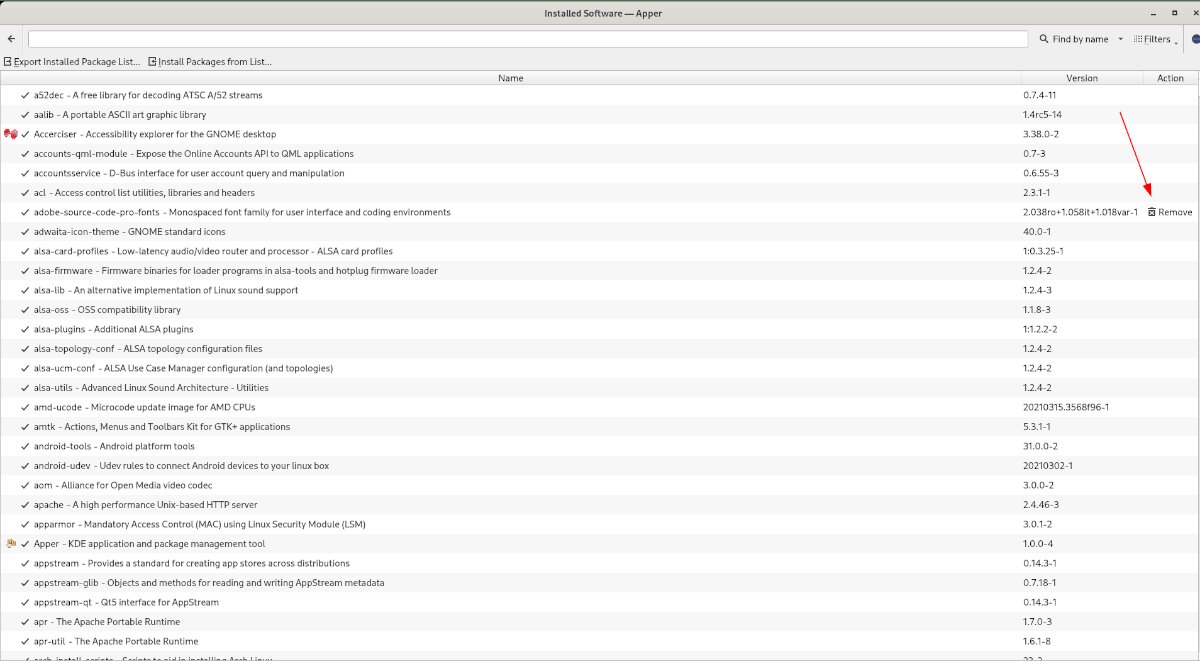Click the globe icon at top right

click(1194, 39)
